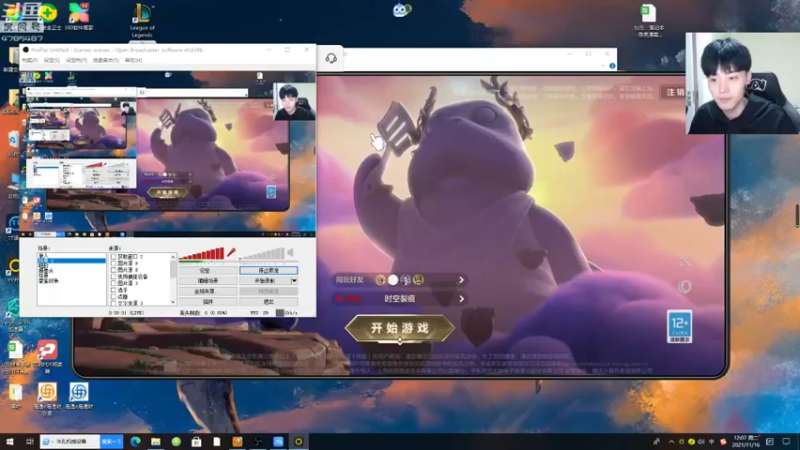Open the spreadsheet file on desktop top right
Image resolution: width=800 pixels, height=450 pixels.
[x=648, y=20]
